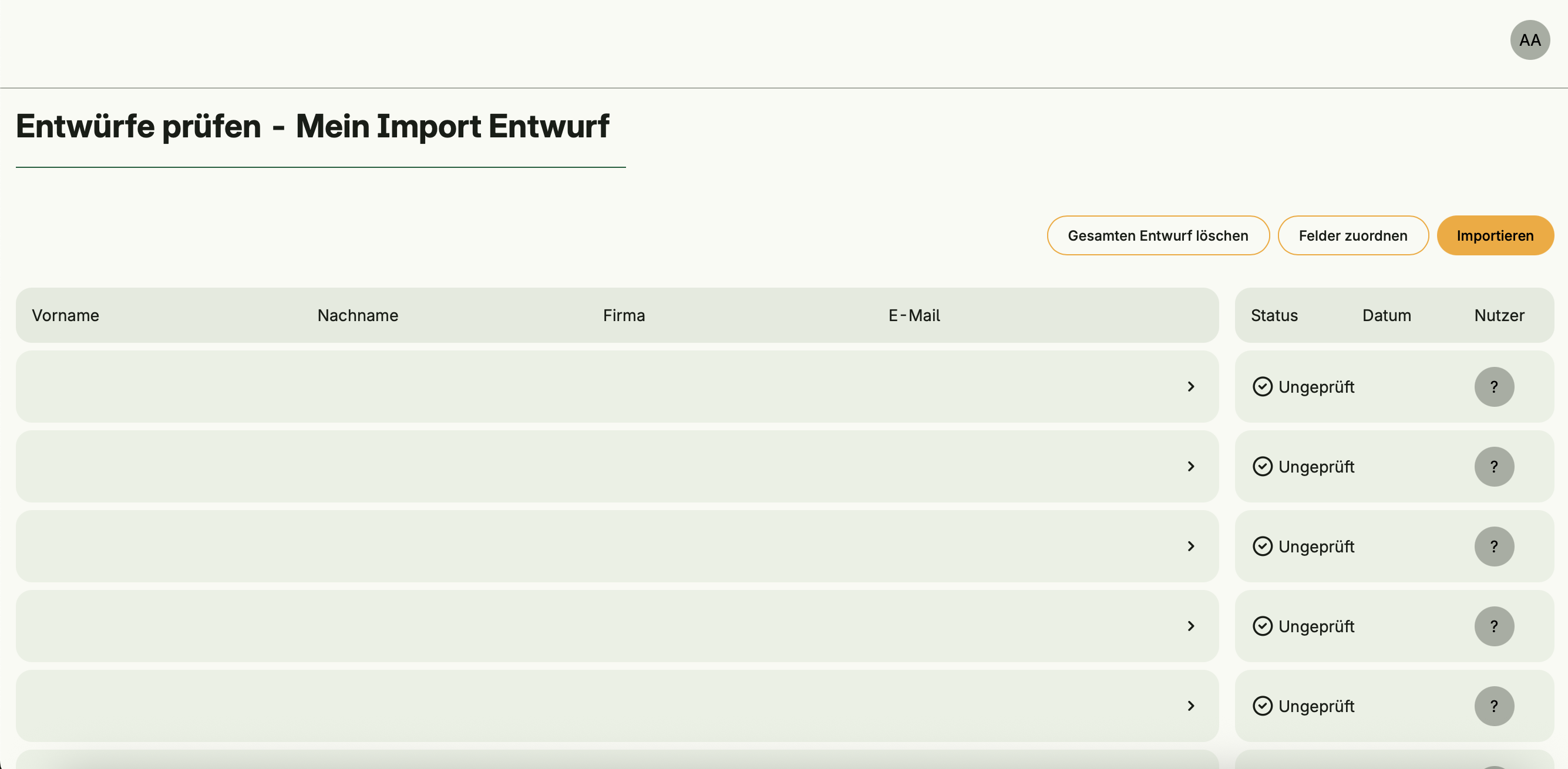Expand the fifth draft row chevron
The image size is (1568, 769).
pyautogui.click(x=1191, y=706)
